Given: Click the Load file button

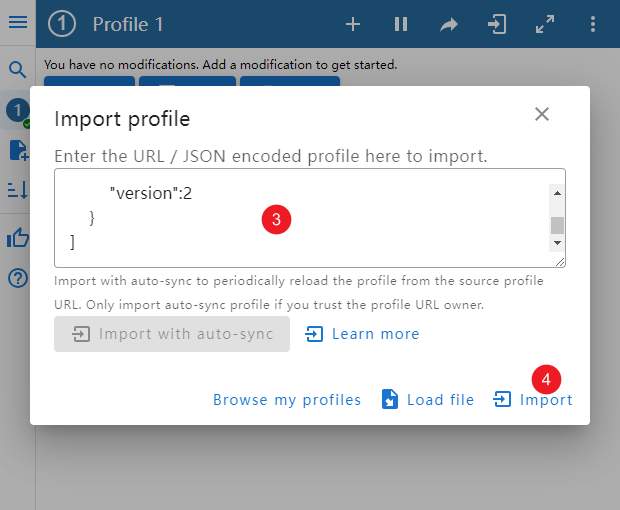Looking at the screenshot, I should [428, 400].
